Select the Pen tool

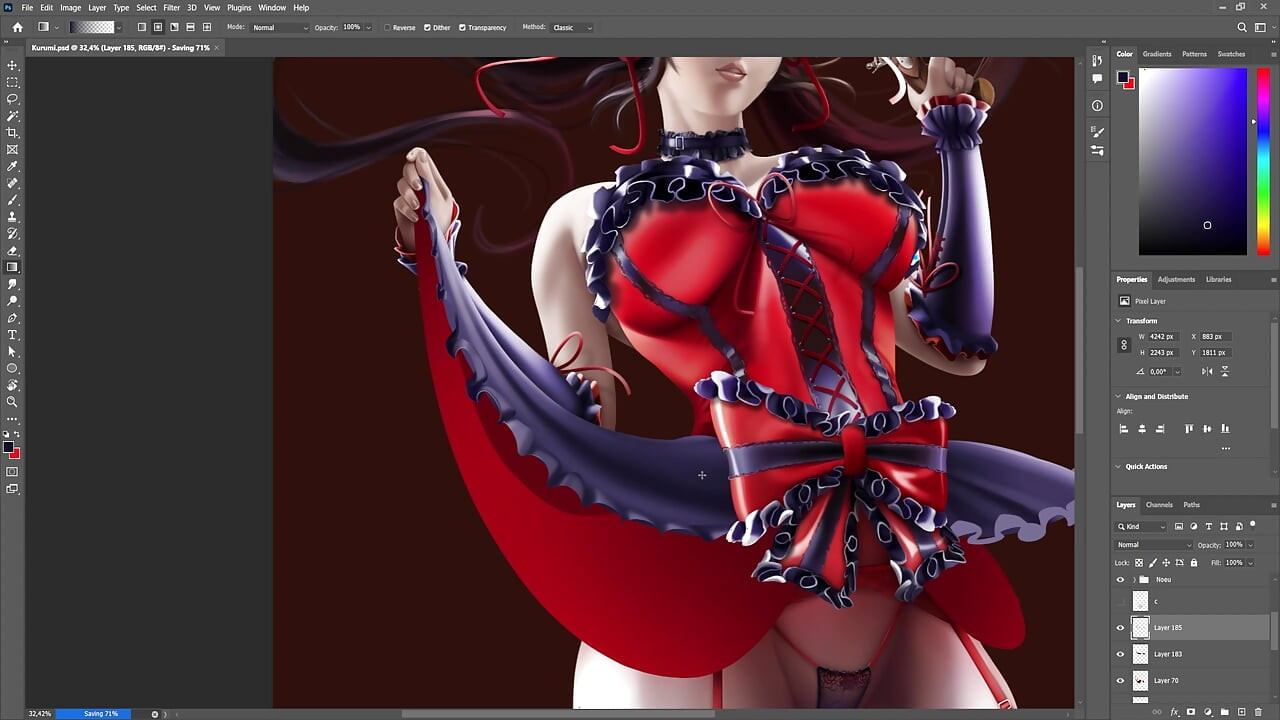click(x=13, y=318)
